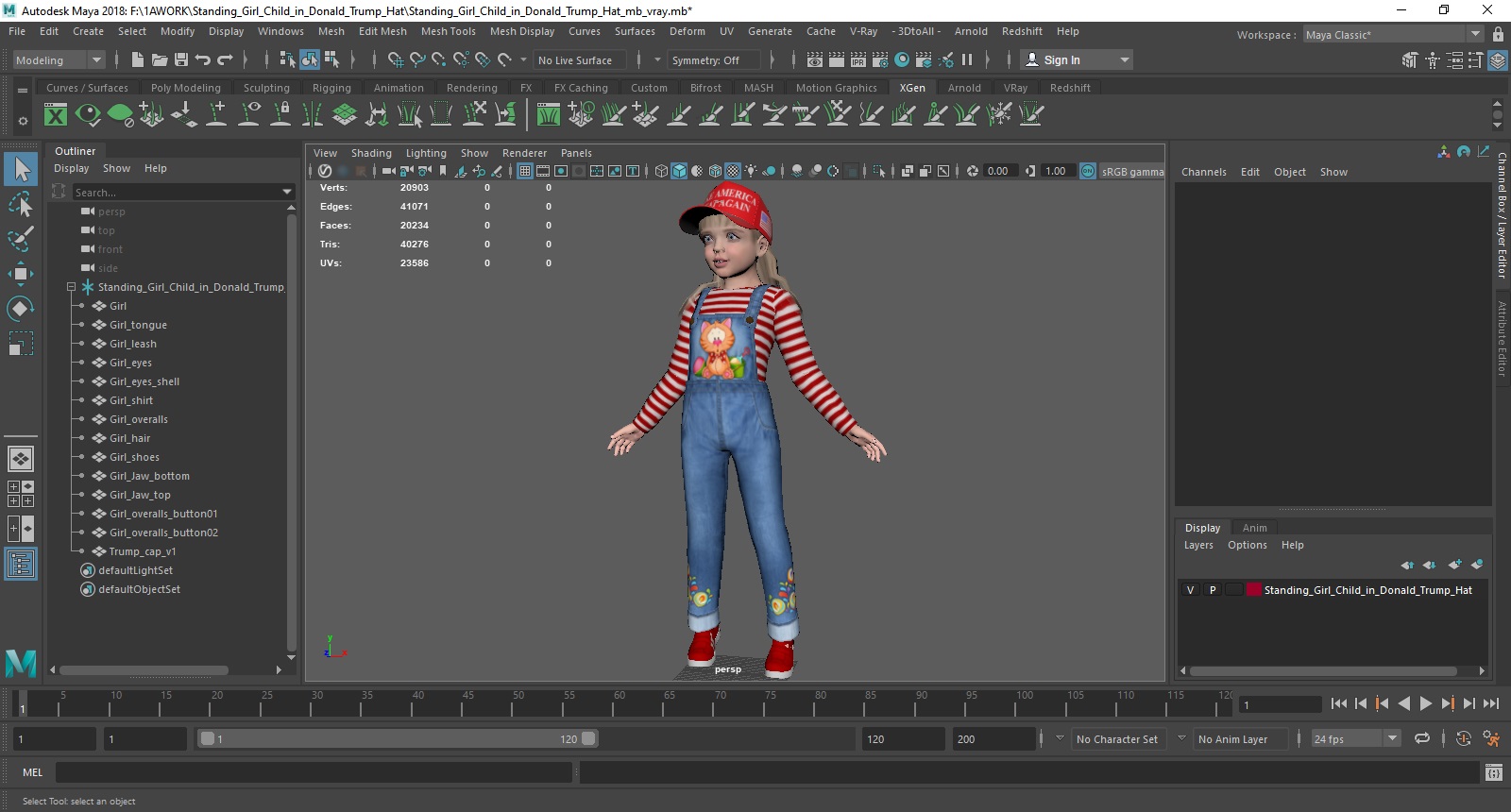The height and width of the screenshot is (812, 1511).
Task: Open the Channels menu in Channel Box
Action: point(1204,172)
